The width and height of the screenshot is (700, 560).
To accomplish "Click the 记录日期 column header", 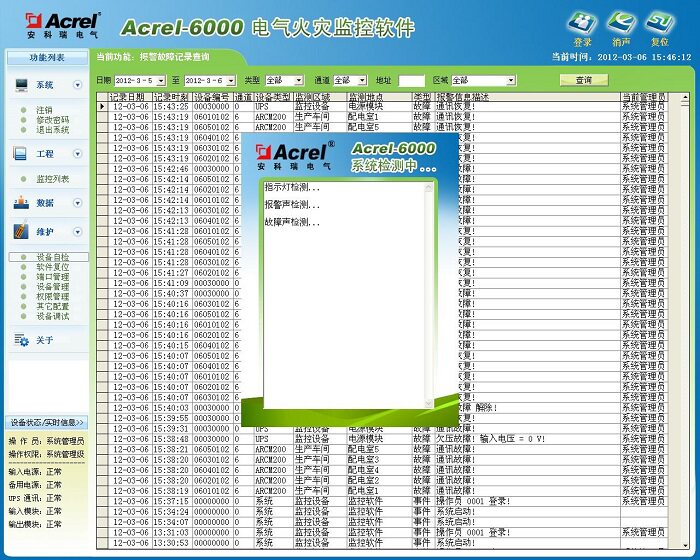I will [128, 97].
